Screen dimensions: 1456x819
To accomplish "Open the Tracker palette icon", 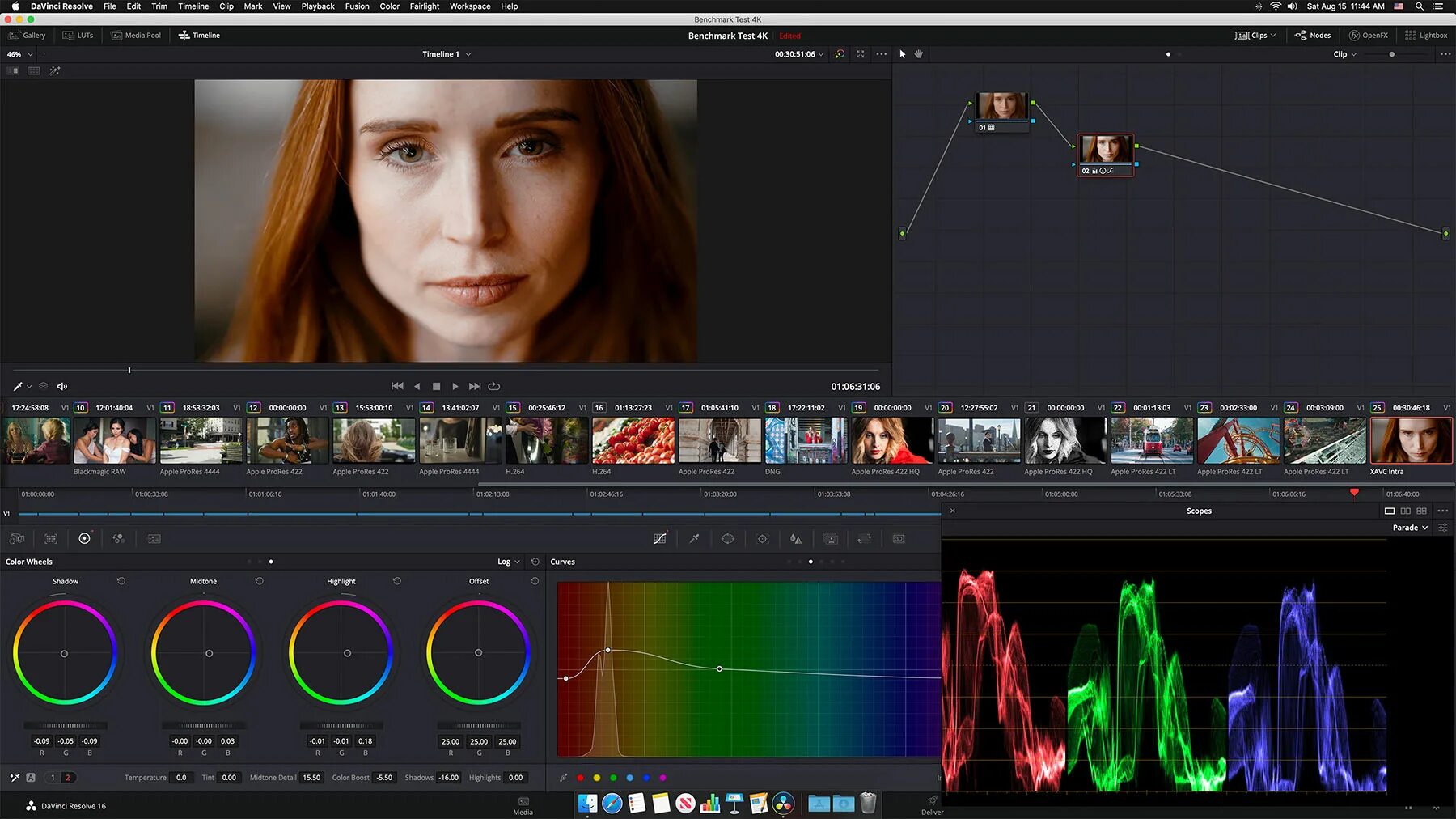I will coord(762,538).
